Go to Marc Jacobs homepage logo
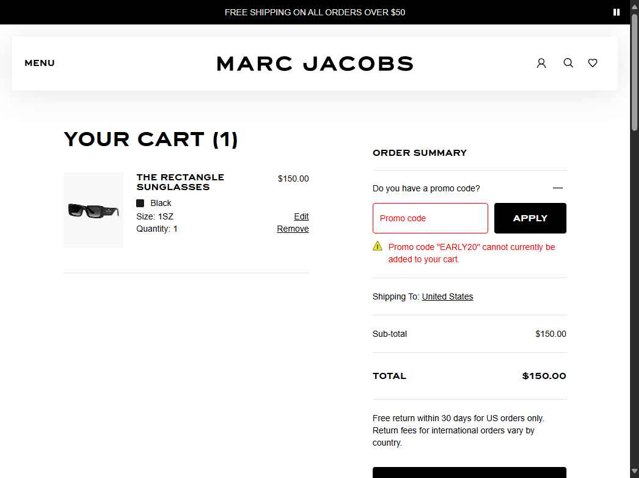This screenshot has width=639, height=478. (314, 63)
